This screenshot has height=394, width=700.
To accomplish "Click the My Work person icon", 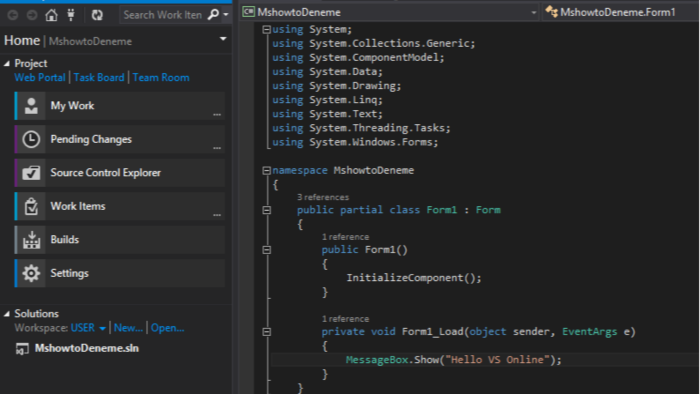I will [31, 106].
